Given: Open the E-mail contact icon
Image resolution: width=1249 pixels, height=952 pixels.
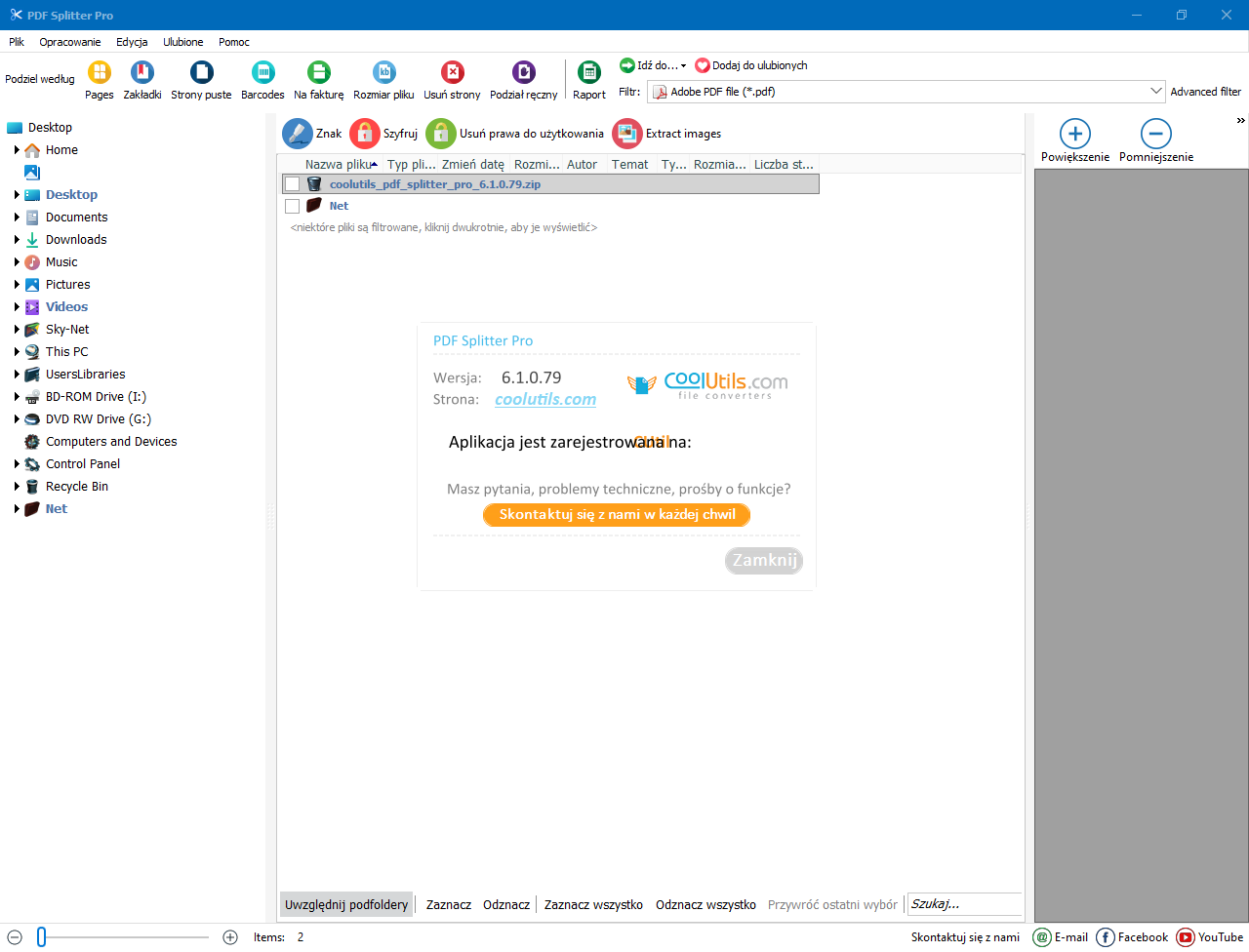Looking at the screenshot, I should click(1042, 937).
